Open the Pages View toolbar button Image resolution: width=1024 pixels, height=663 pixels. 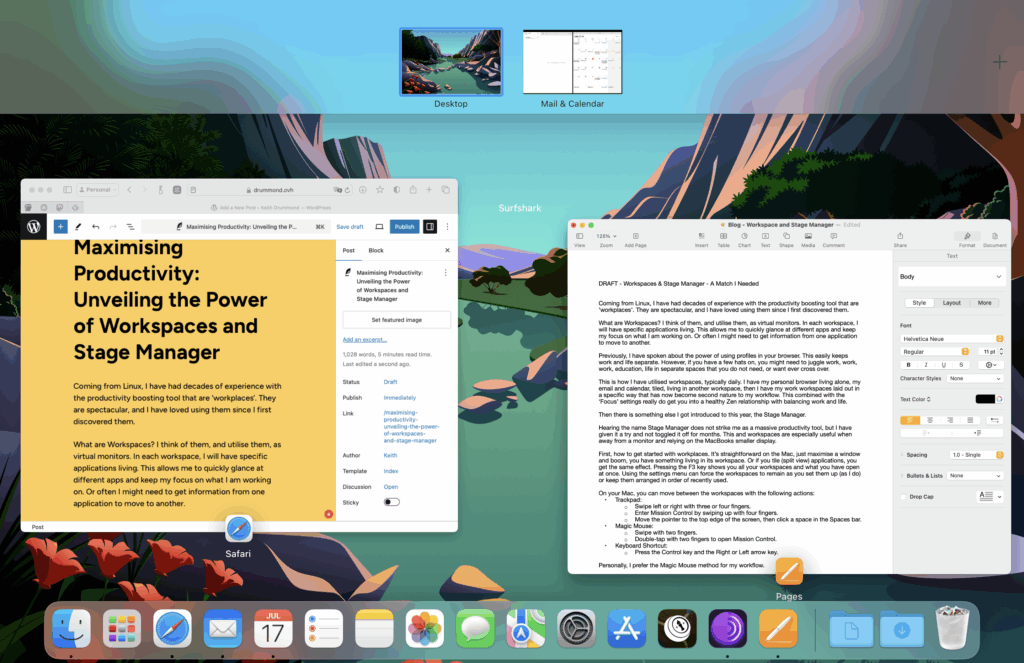(x=579, y=240)
